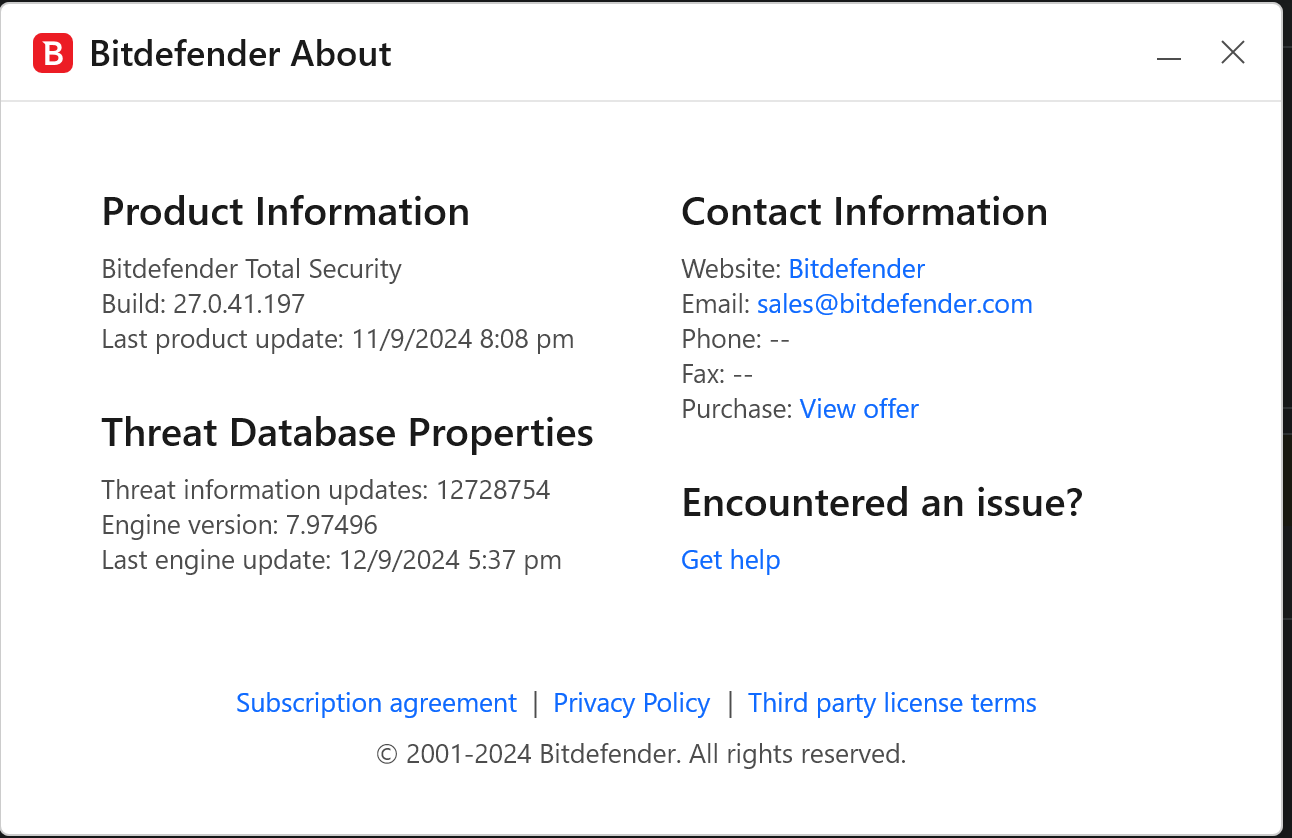Click the Last engine update line
The height and width of the screenshot is (838, 1292).
point(331,560)
